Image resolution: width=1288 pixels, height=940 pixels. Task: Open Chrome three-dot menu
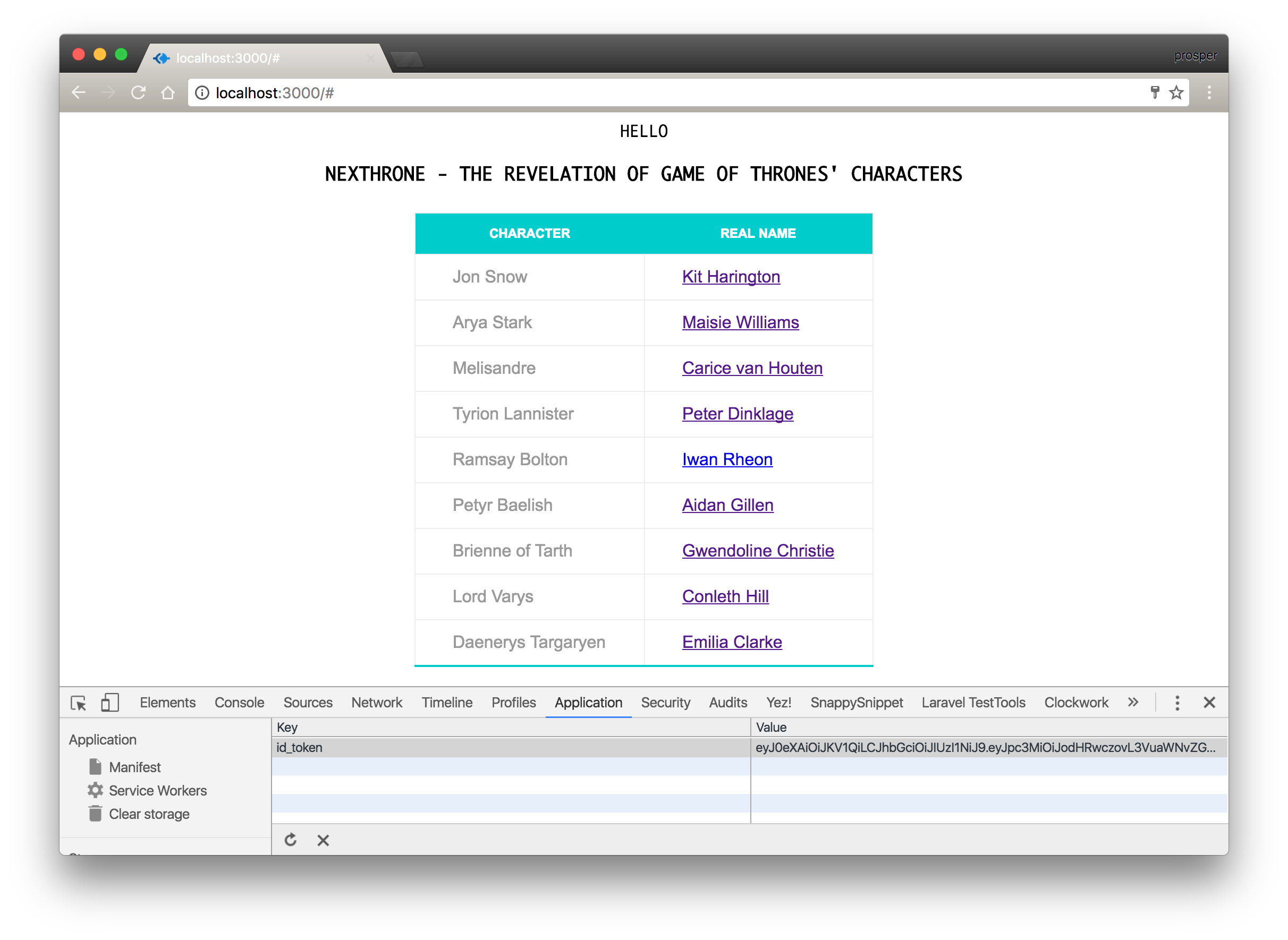click(x=1209, y=93)
